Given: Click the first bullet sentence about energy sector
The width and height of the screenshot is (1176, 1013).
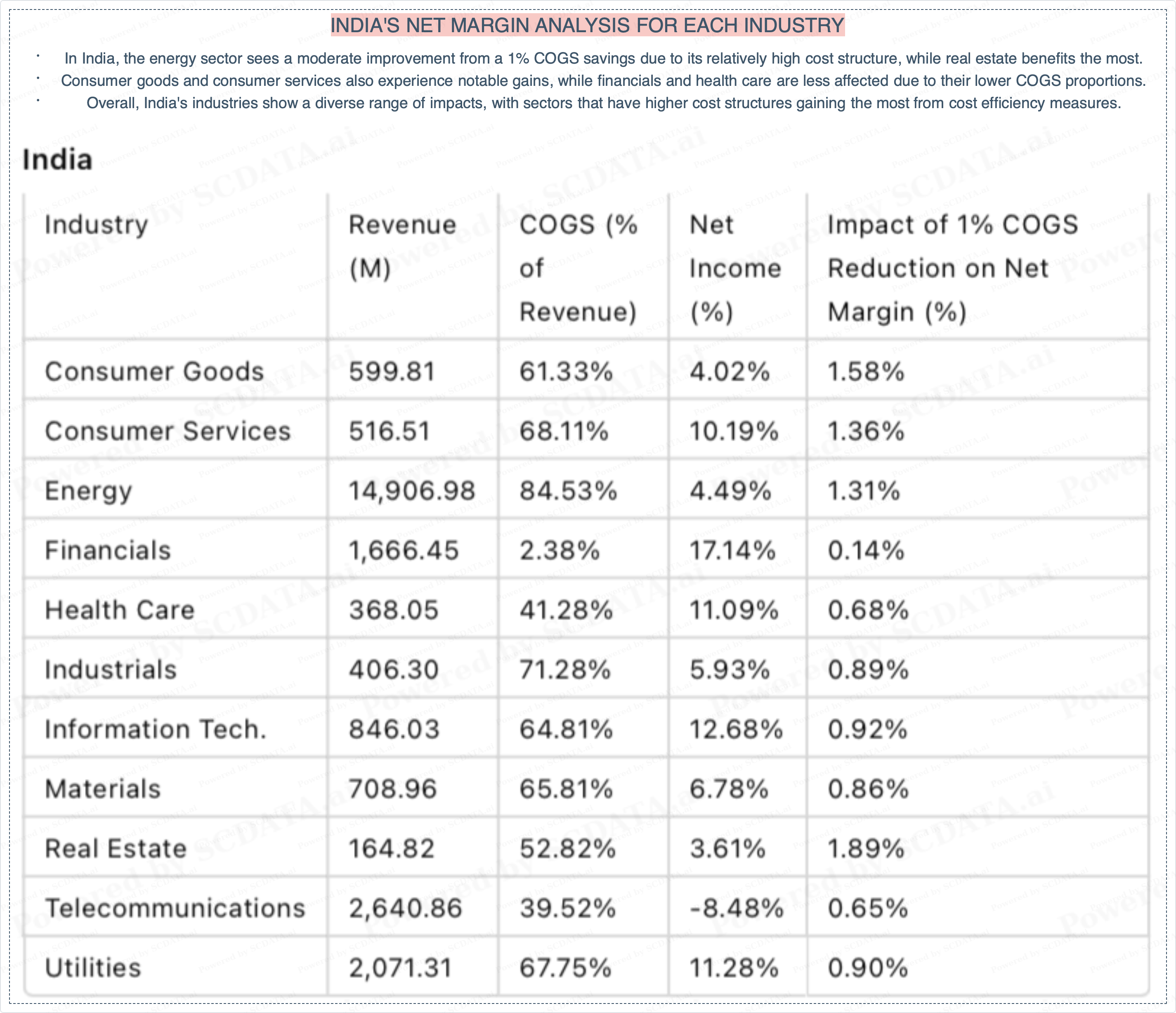Looking at the screenshot, I should pyautogui.click(x=603, y=59).
